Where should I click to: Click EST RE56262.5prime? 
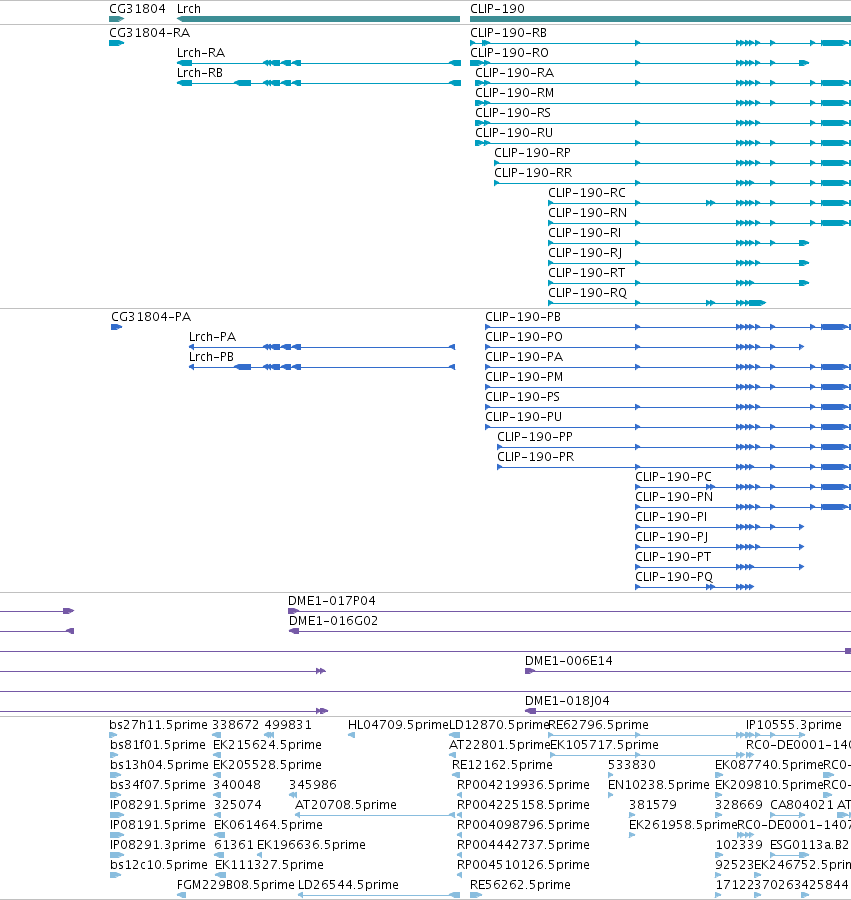click(520, 885)
